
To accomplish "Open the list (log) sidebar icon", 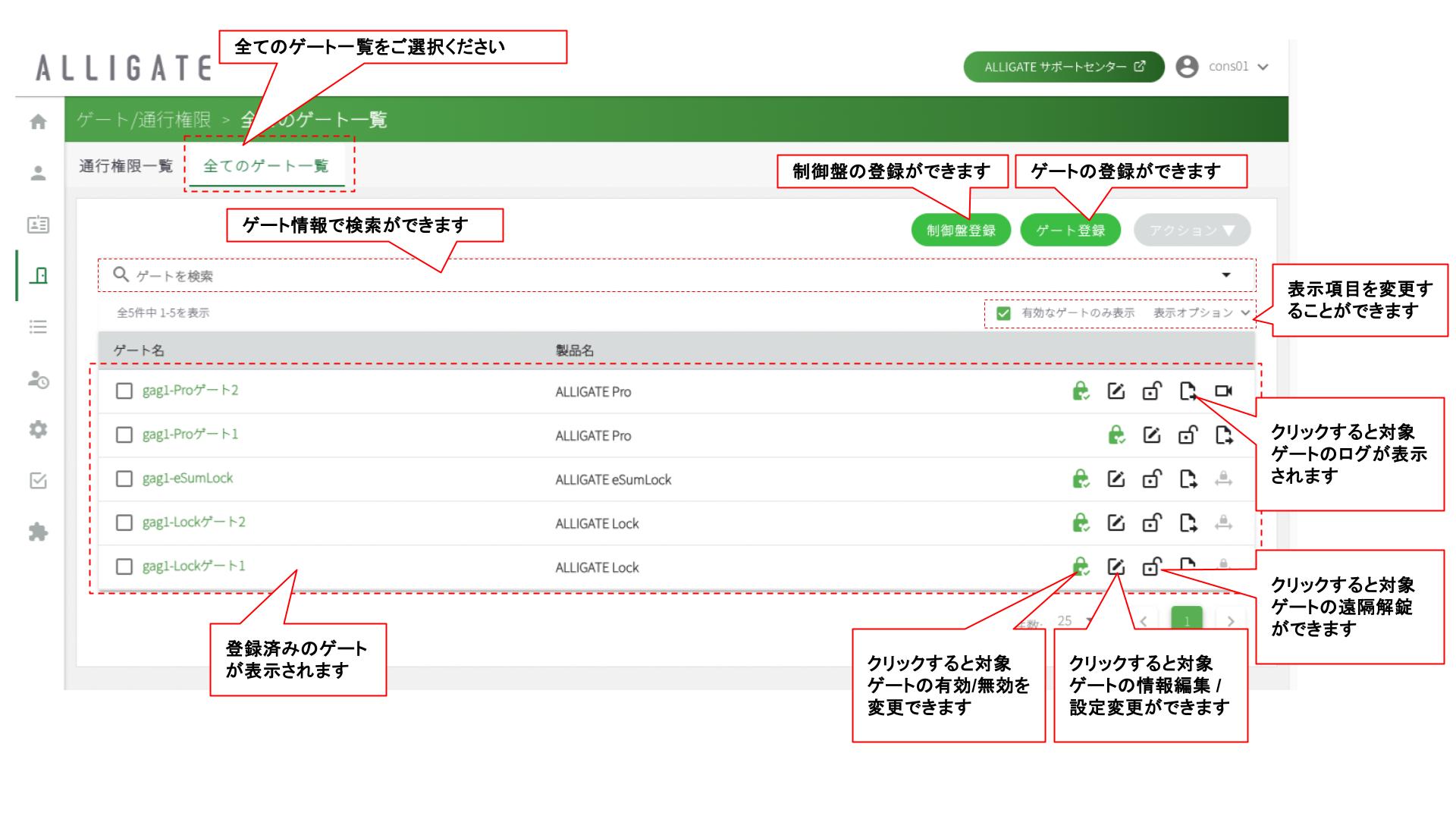I will pyautogui.click(x=38, y=327).
